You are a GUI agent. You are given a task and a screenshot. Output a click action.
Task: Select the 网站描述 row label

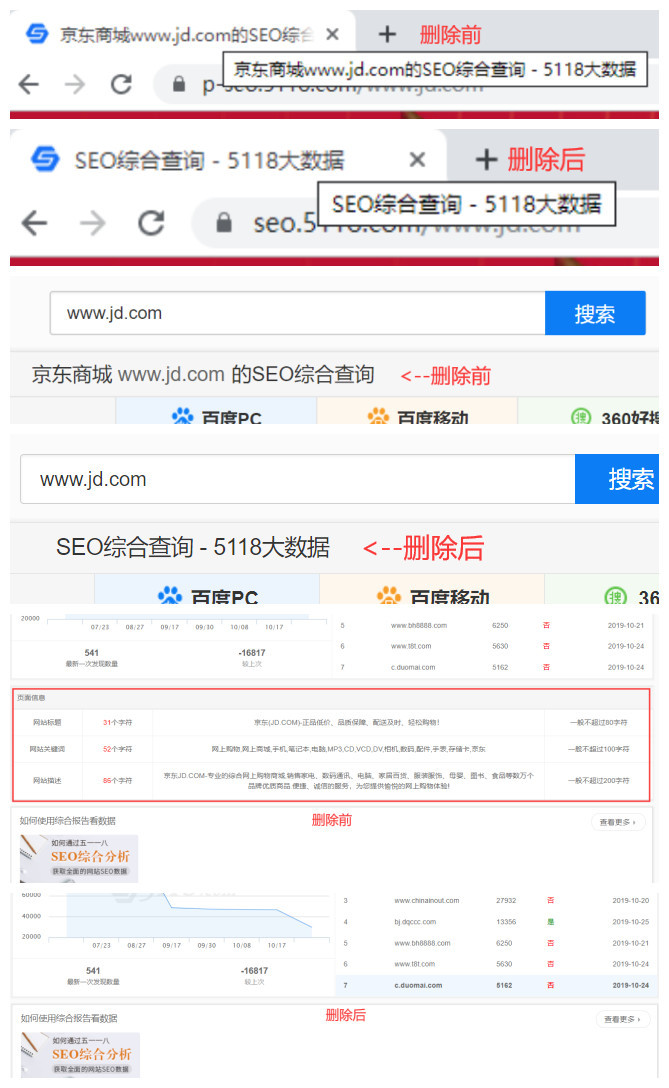(47, 781)
